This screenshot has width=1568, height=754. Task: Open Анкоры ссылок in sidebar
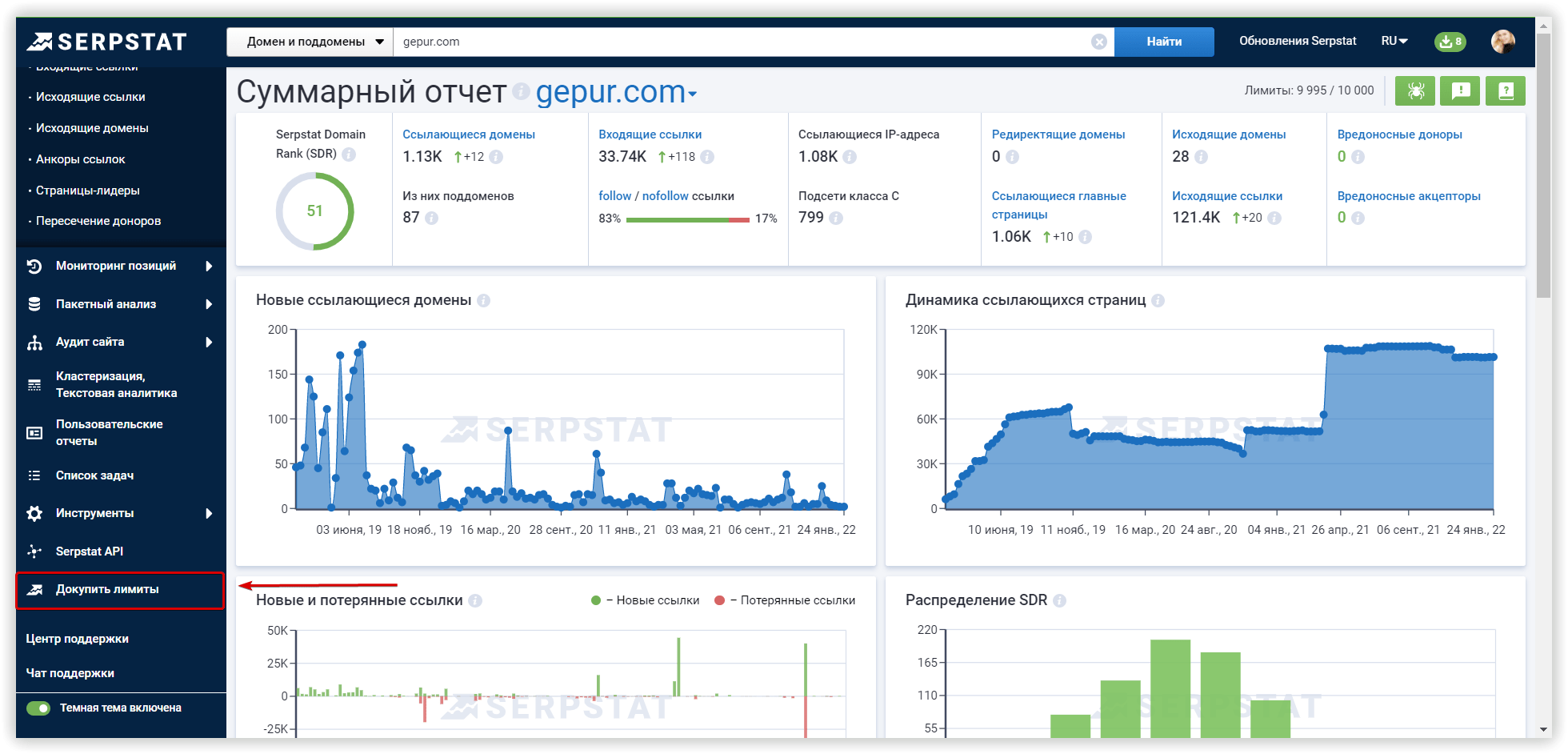point(81,159)
